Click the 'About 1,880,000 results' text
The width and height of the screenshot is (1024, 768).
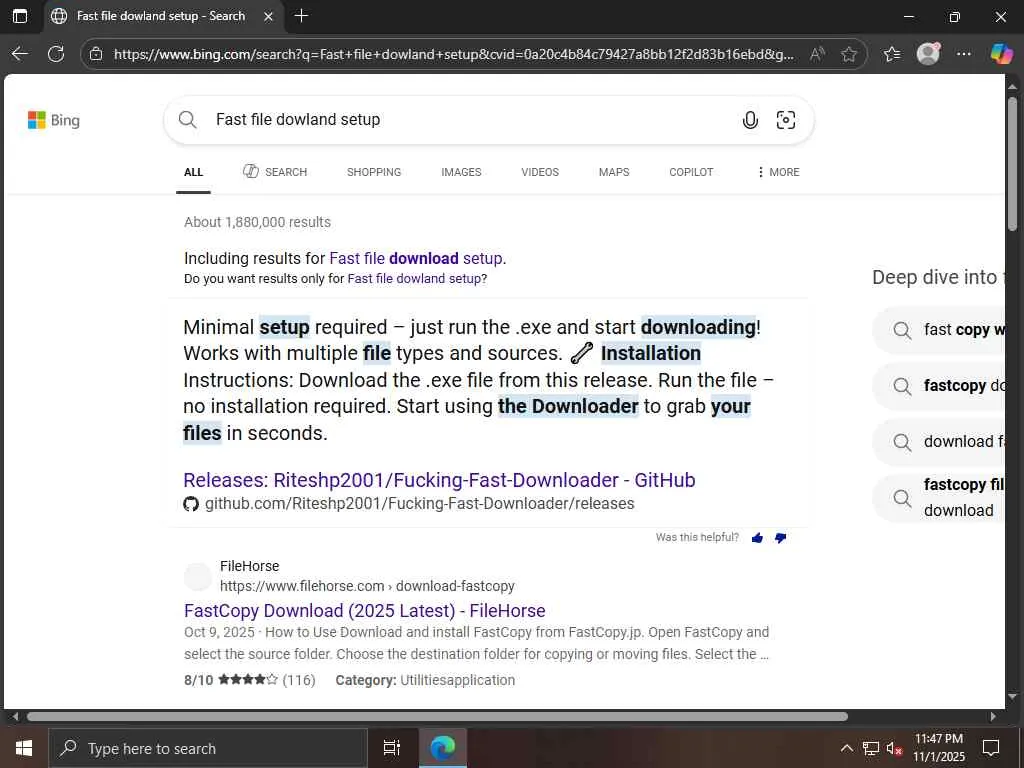(x=257, y=222)
